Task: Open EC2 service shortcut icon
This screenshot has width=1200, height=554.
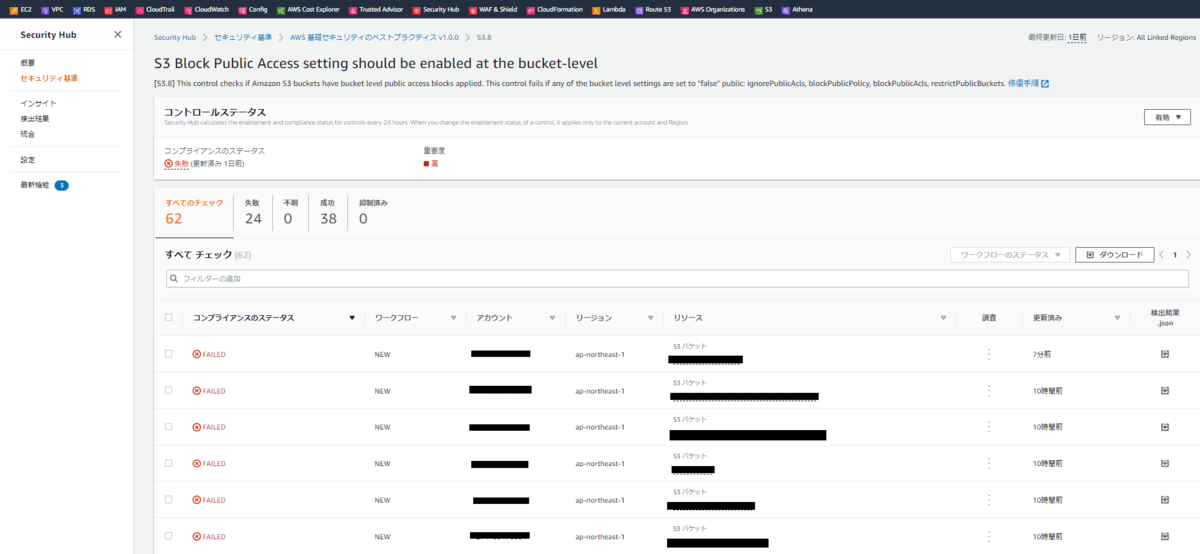Action: point(12,9)
